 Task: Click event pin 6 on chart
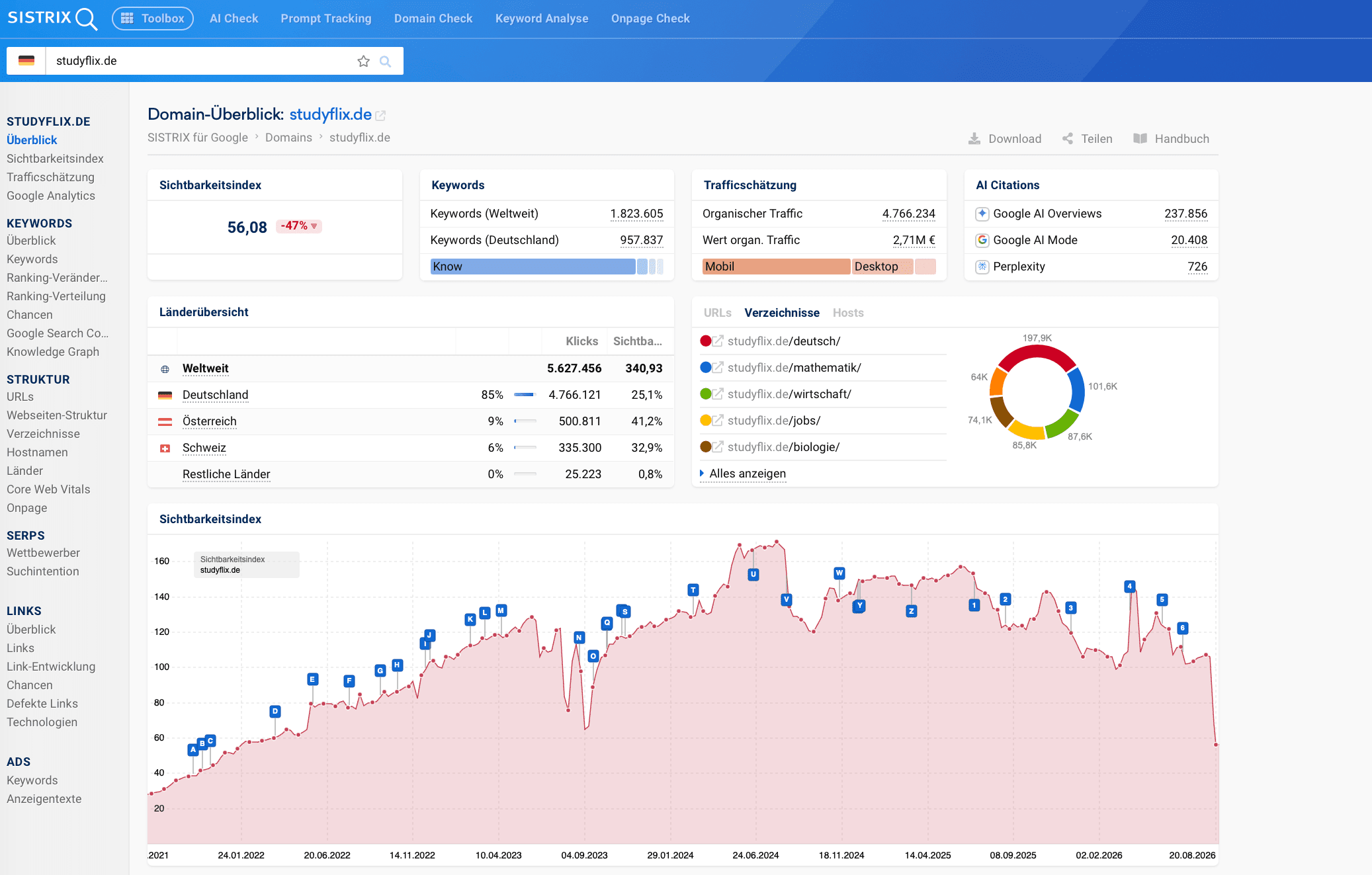[x=1183, y=628]
